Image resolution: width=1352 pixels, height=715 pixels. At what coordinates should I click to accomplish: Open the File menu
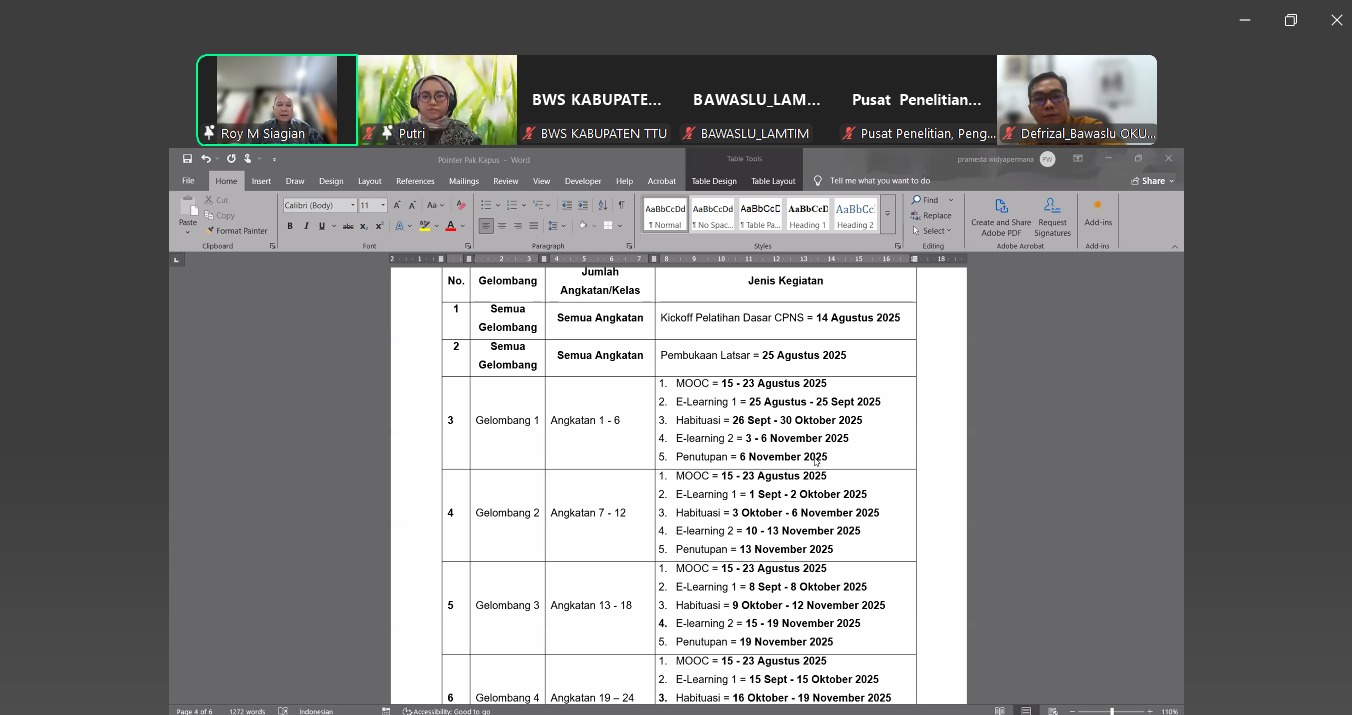(188, 181)
